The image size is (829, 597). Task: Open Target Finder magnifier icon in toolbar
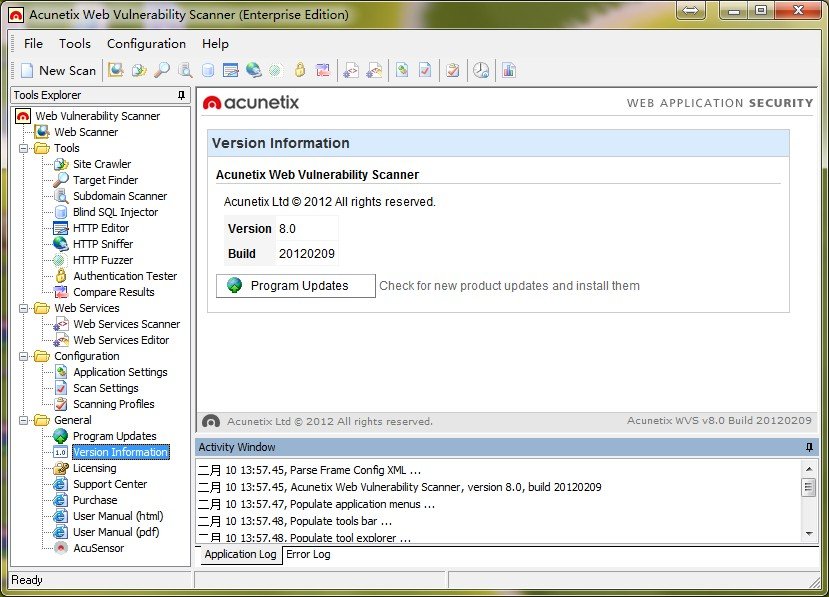click(162, 70)
